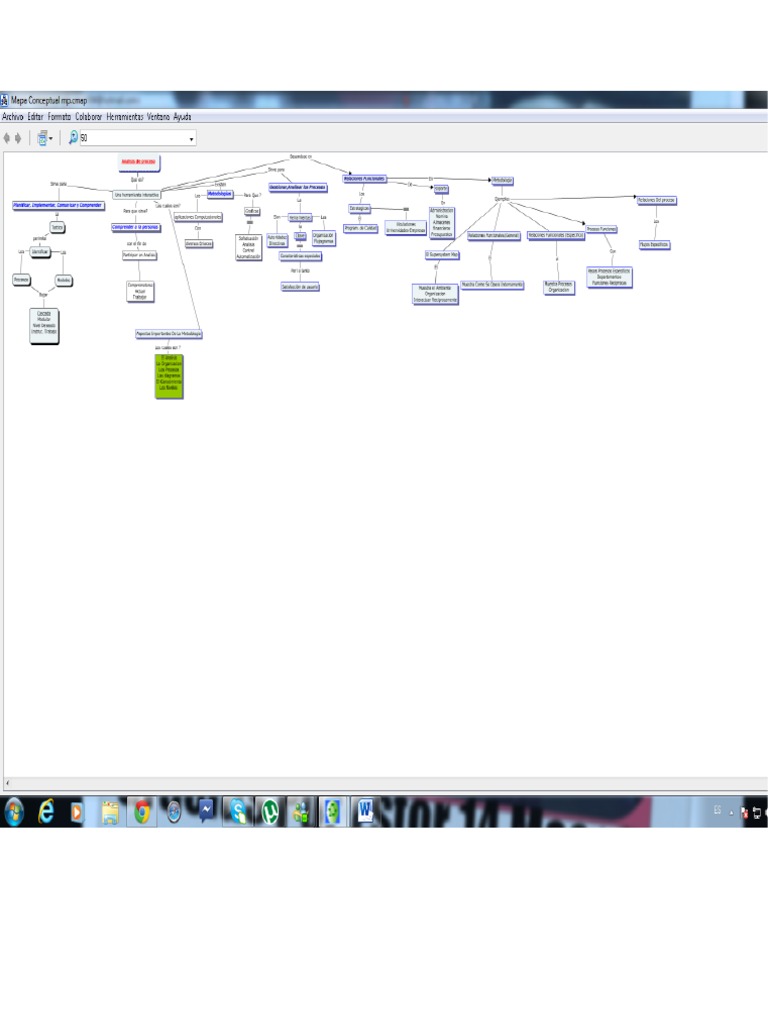Viewport: 768px width, 1024px height.
Task: Select the 'Estratégicos' concept node
Action: click(359, 208)
